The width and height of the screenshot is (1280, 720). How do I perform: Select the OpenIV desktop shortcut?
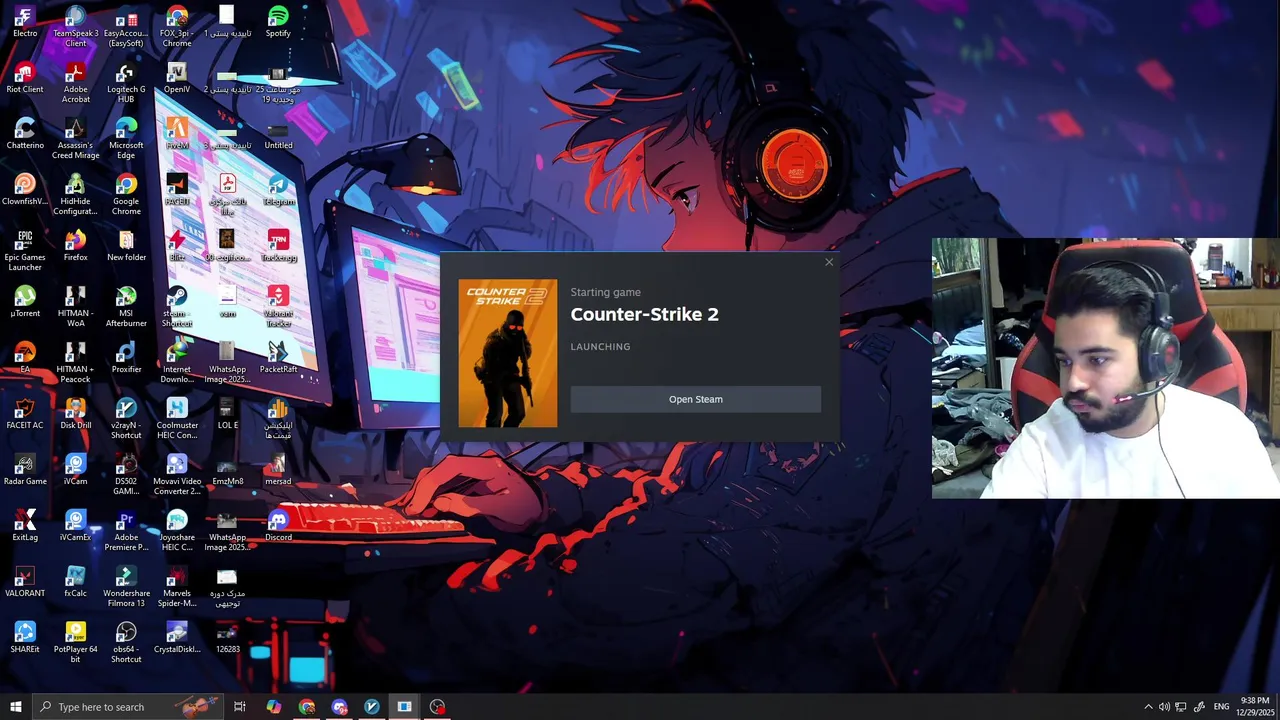176,78
